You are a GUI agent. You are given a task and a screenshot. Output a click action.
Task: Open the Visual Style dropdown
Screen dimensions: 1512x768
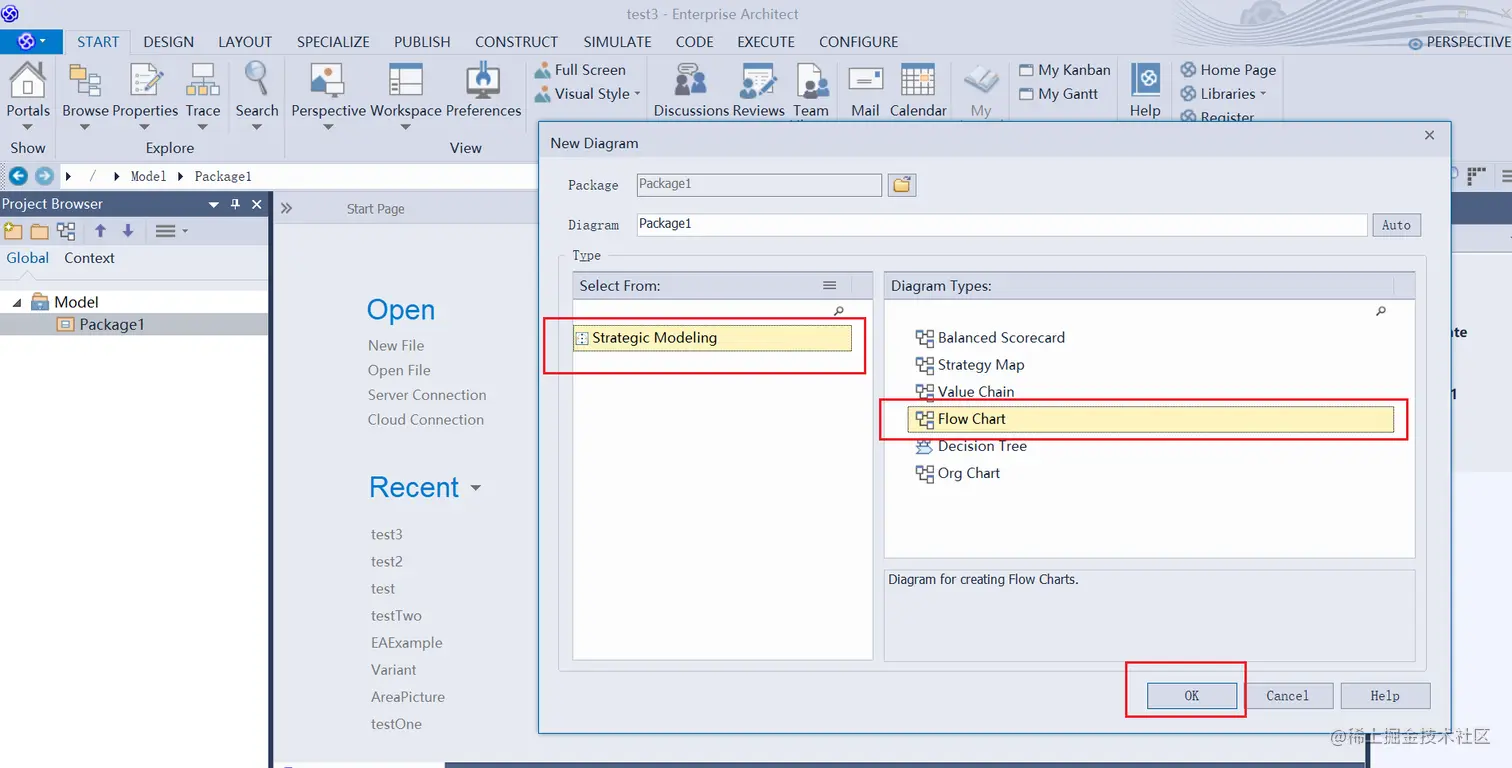pos(587,94)
